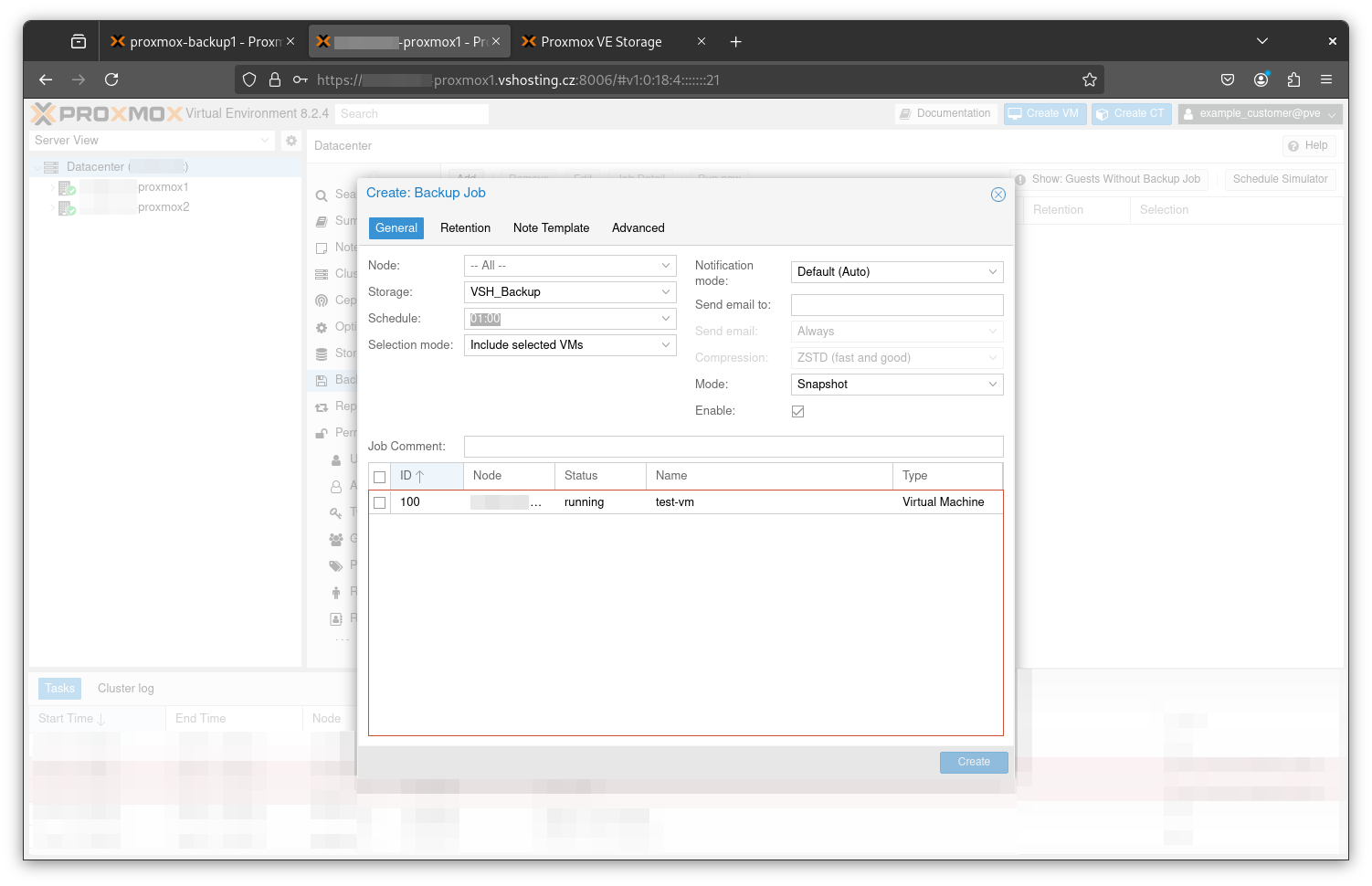Open the Advanced tab

coord(638,228)
